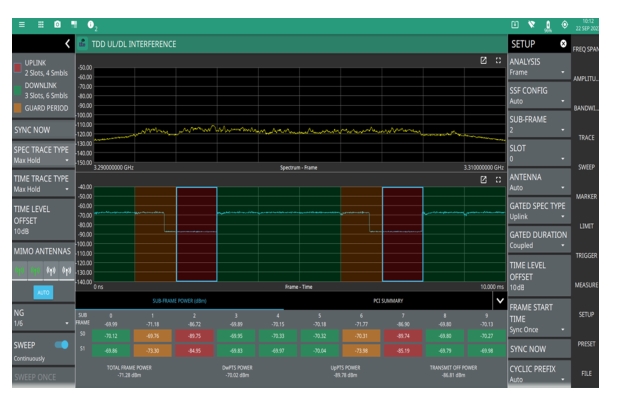The width and height of the screenshot is (632, 395).
Task: Click SYNC NOW in the left panel
Action: [43, 130]
